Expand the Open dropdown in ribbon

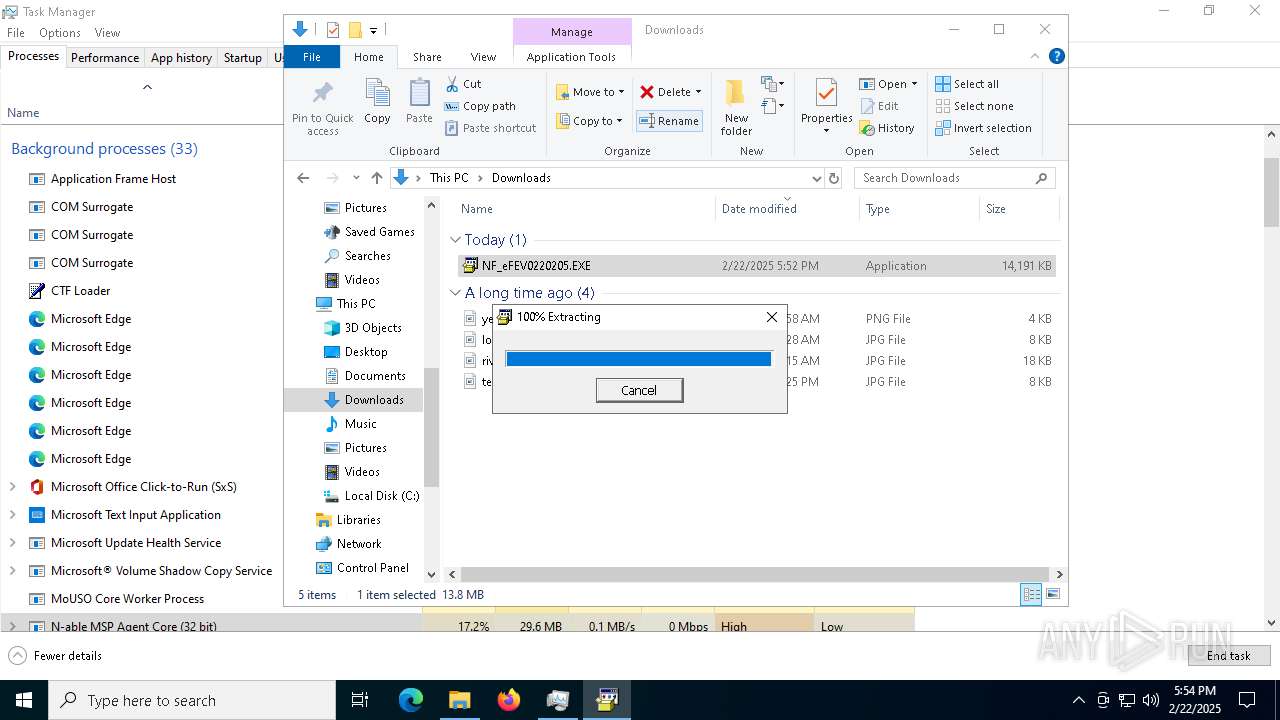(x=914, y=84)
